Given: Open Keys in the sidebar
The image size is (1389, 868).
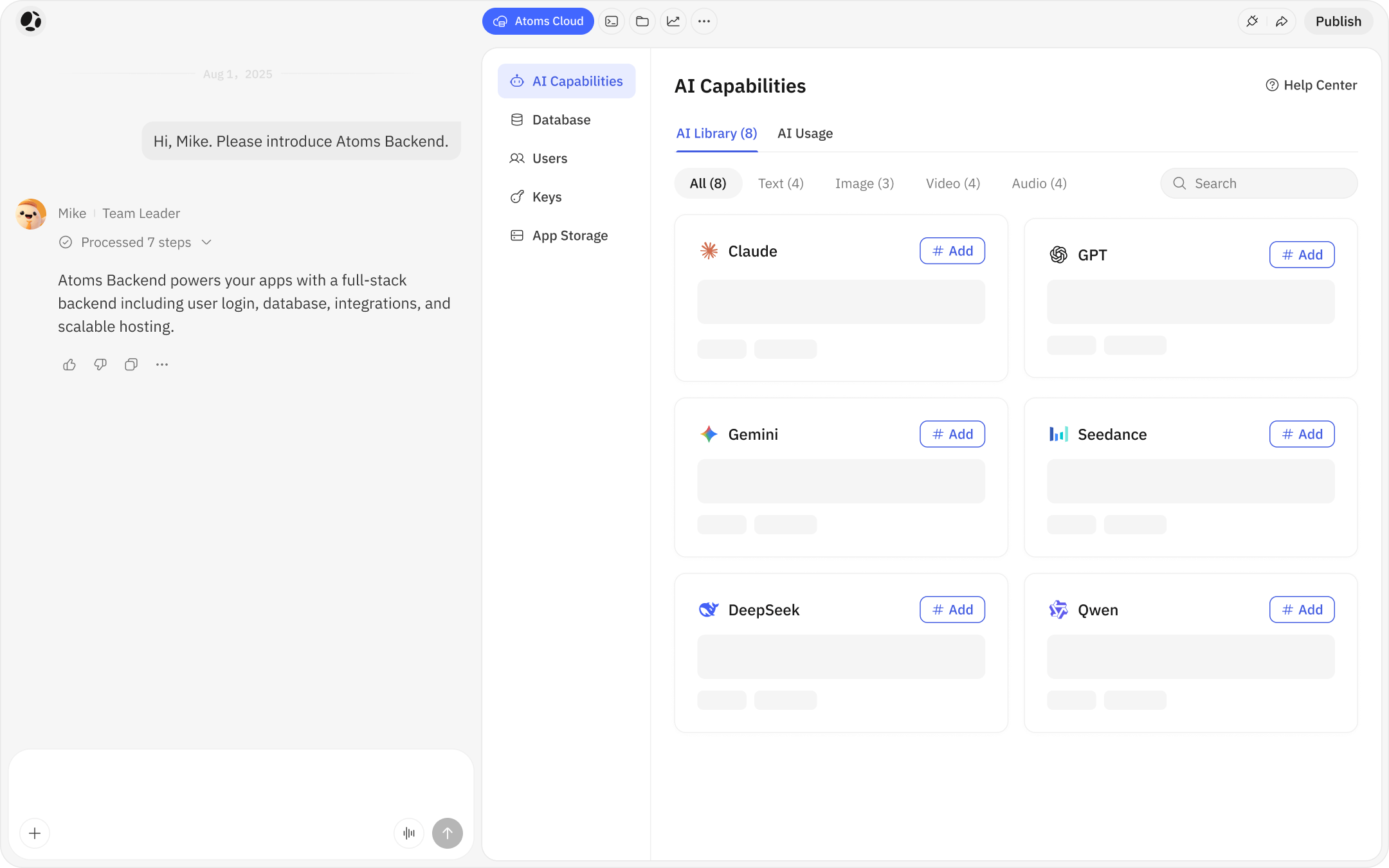Looking at the screenshot, I should coord(567,197).
